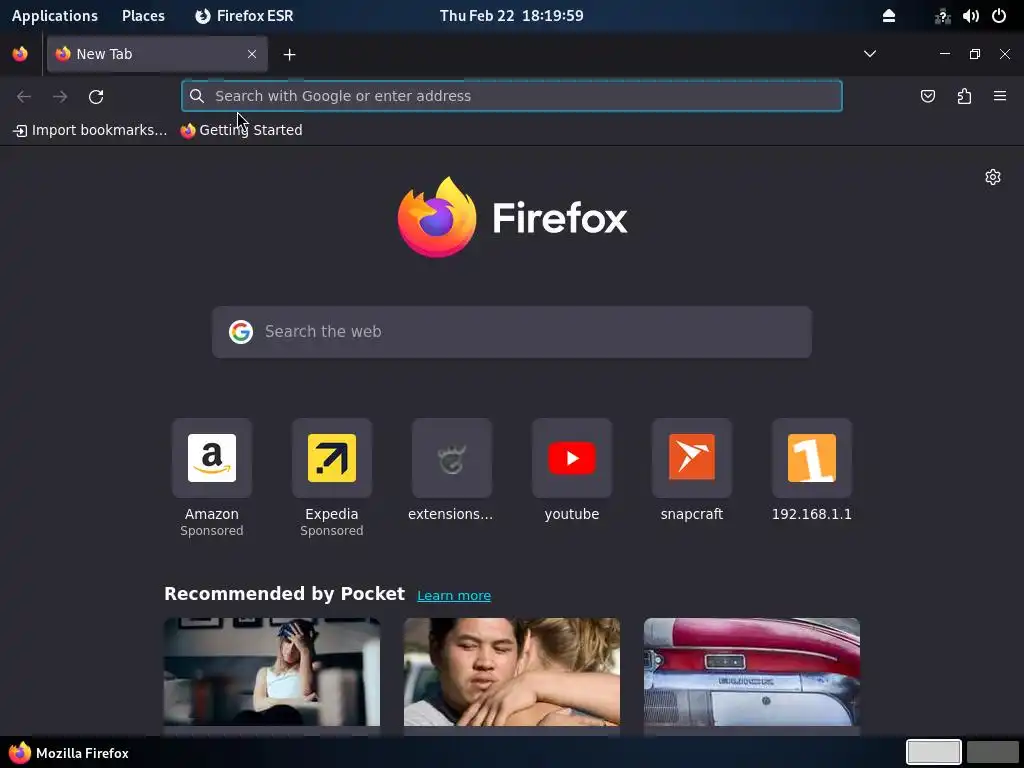Open the Firefox View pinned icon

pos(20,54)
